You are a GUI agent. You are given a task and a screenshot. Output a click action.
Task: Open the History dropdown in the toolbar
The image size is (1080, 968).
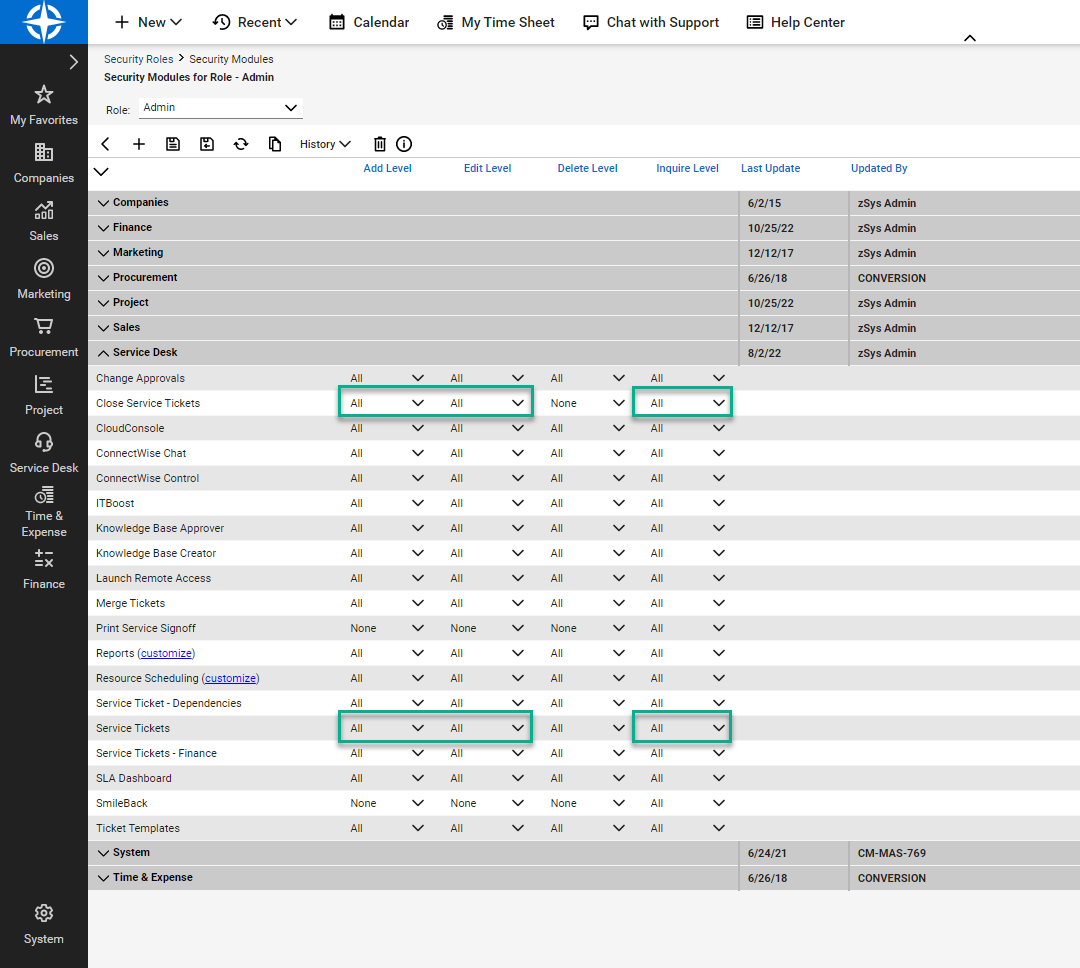coord(325,144)
